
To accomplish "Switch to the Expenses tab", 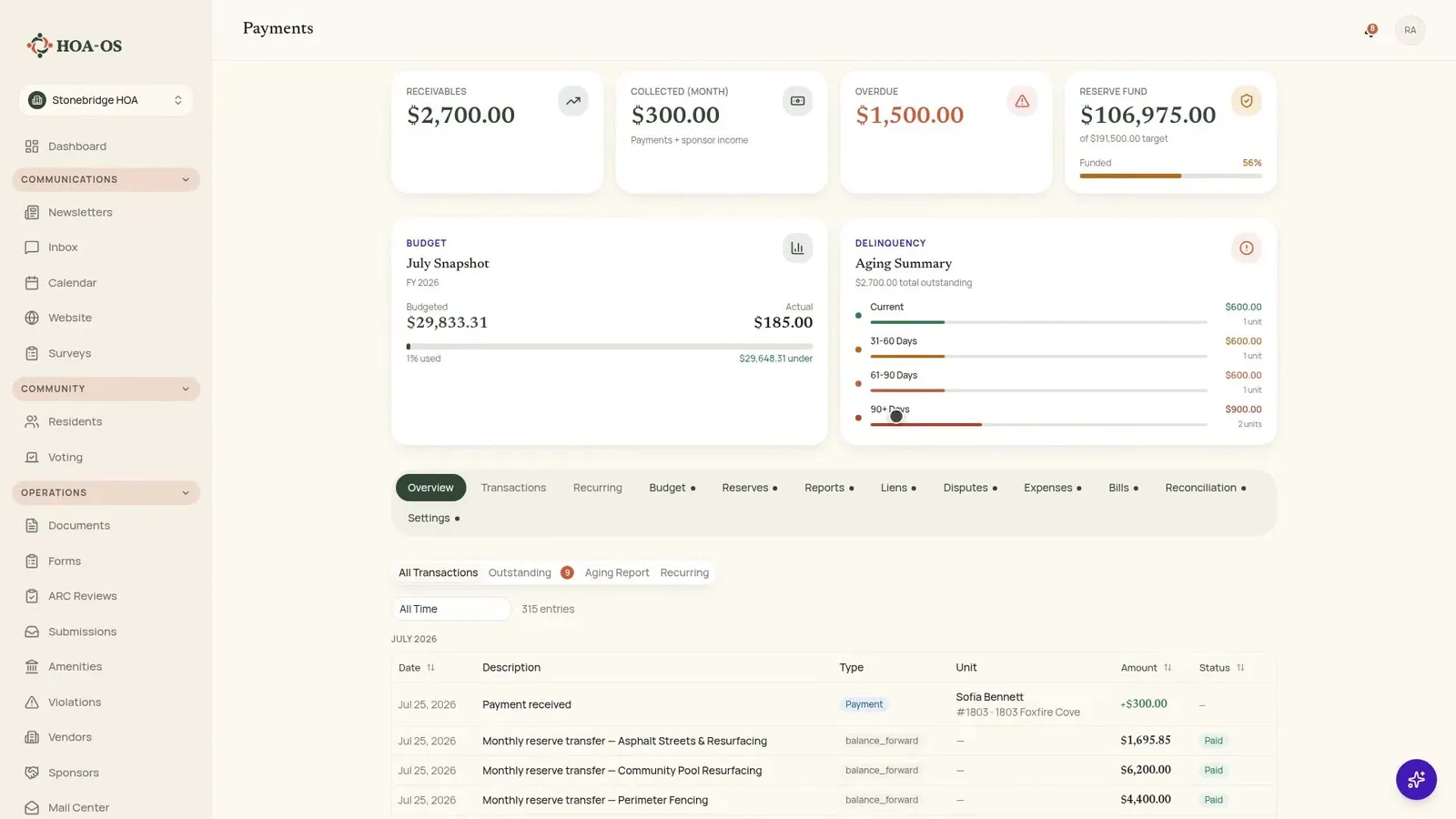I will pyautogui.click(x=1053, y=488).
